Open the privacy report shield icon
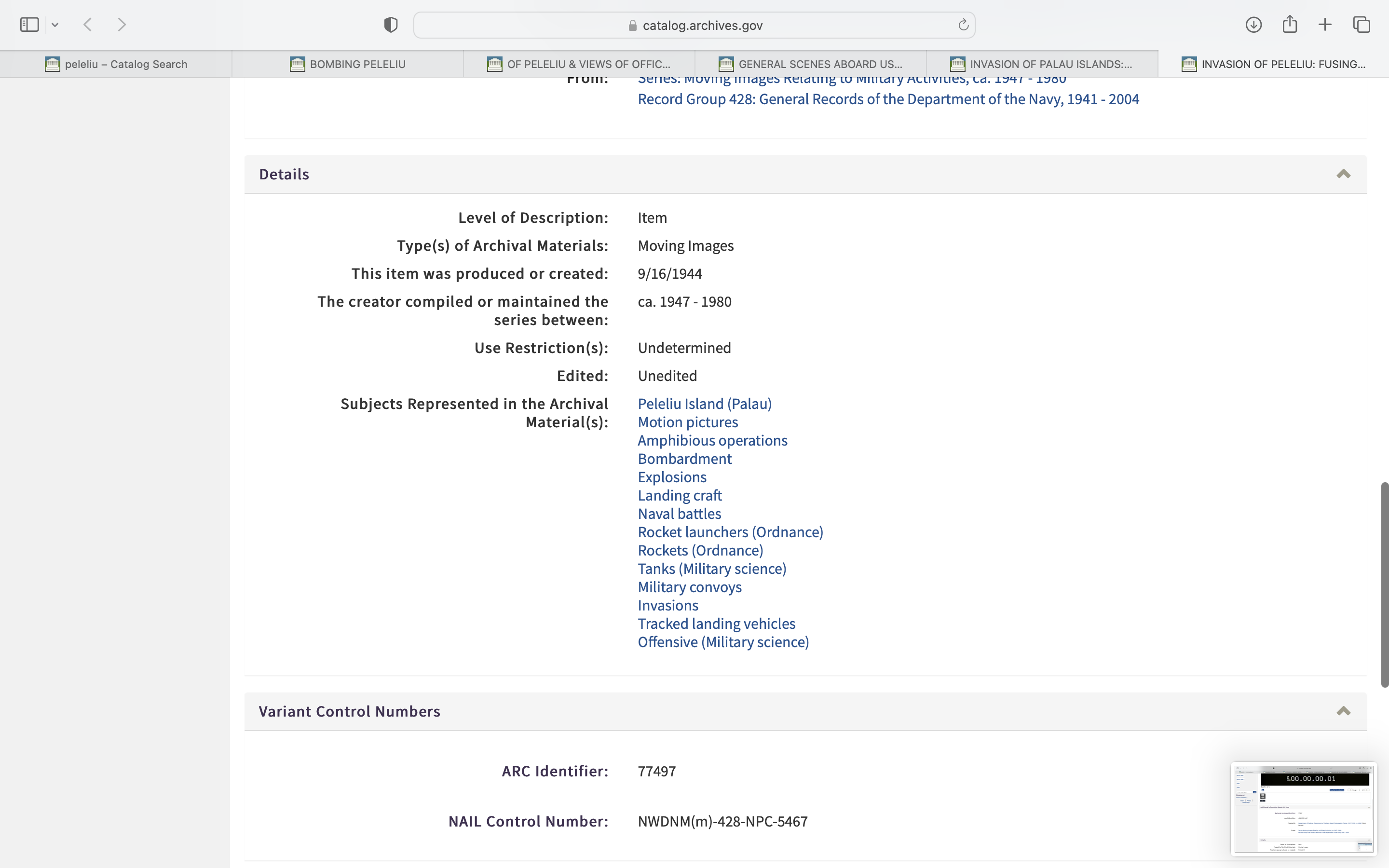1389x868 pixels. 391,25
